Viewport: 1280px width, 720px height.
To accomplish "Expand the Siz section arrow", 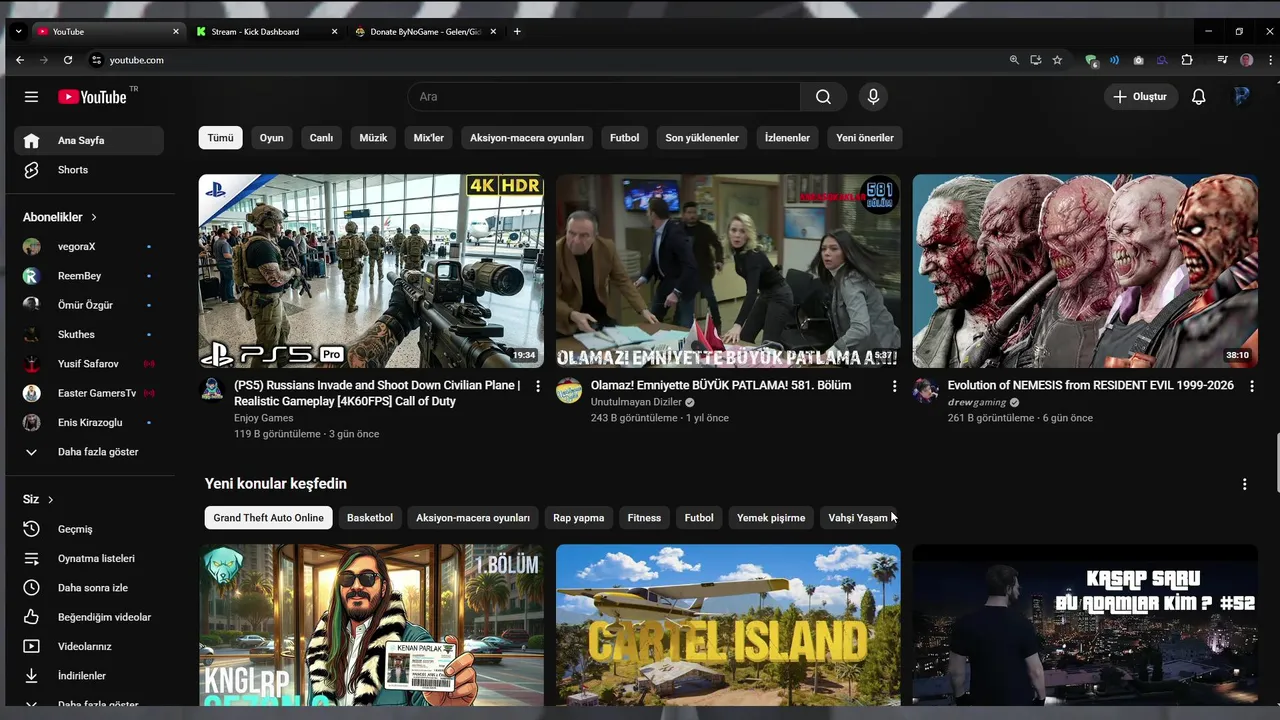I will coord(50,499).
